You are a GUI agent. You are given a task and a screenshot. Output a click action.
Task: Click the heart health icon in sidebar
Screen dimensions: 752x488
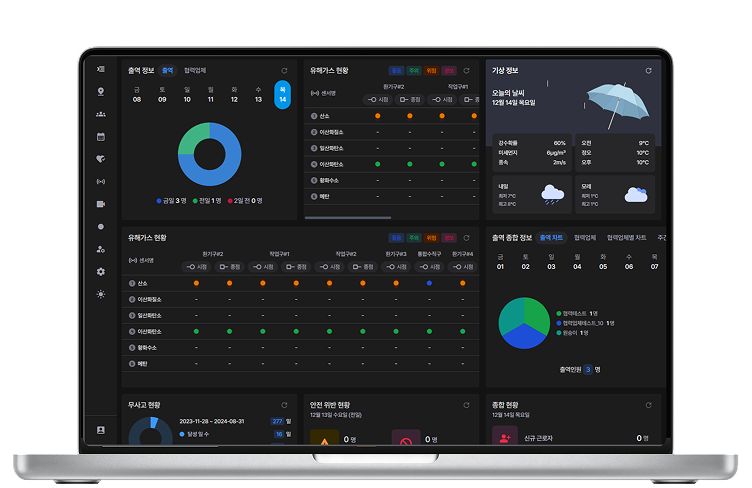tap(100, 158)
